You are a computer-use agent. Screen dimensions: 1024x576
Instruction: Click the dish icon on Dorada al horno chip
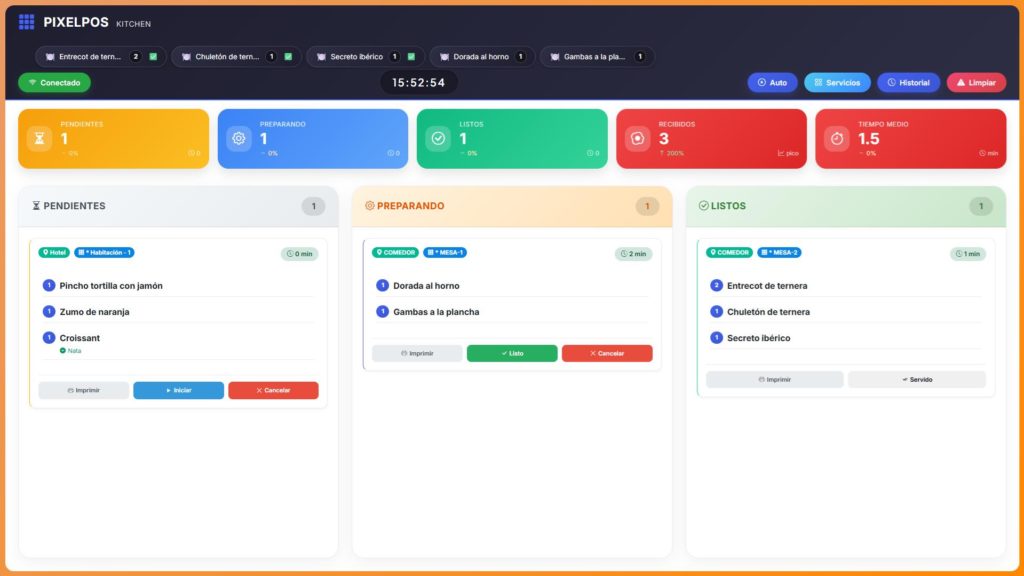pos(444,57)
